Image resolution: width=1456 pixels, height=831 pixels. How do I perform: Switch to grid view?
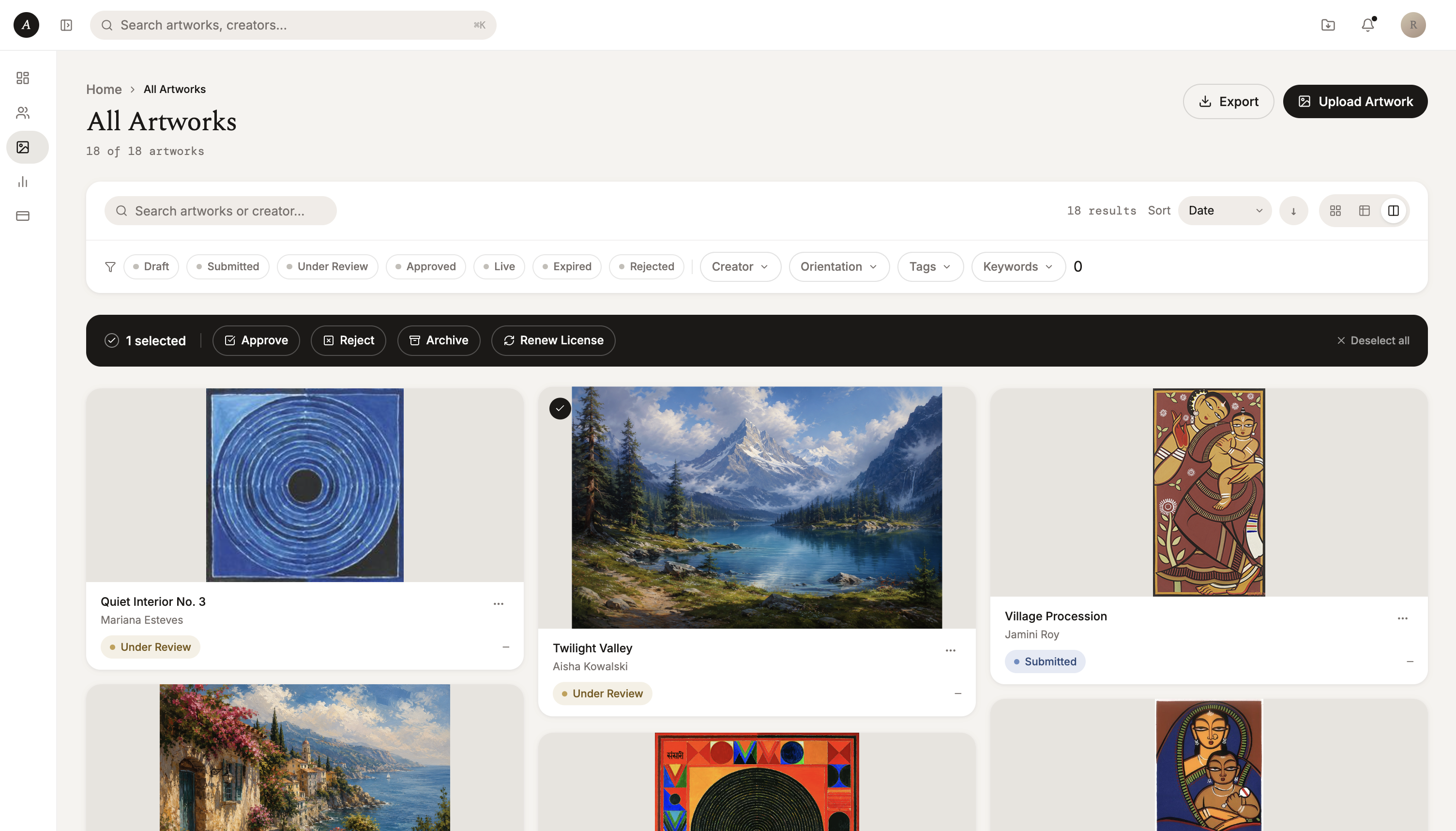click(1335, 211)
